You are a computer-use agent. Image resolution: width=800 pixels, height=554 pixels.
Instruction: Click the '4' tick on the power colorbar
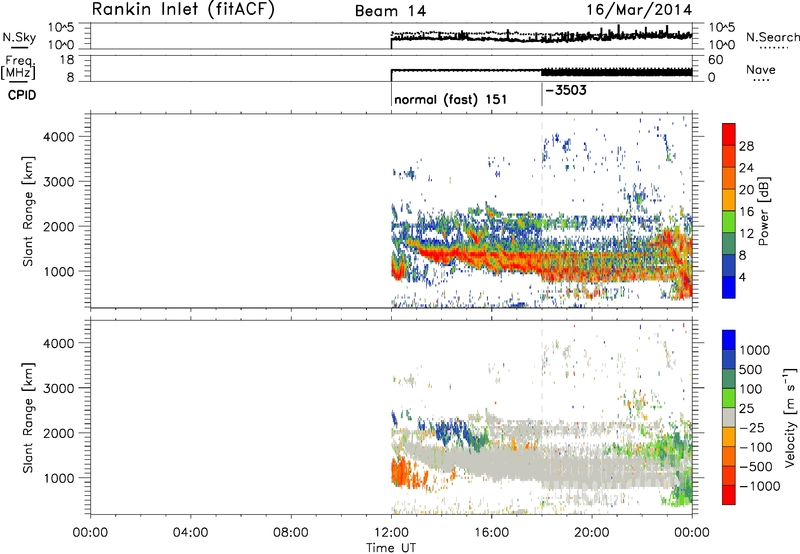[x=742, y=277]
